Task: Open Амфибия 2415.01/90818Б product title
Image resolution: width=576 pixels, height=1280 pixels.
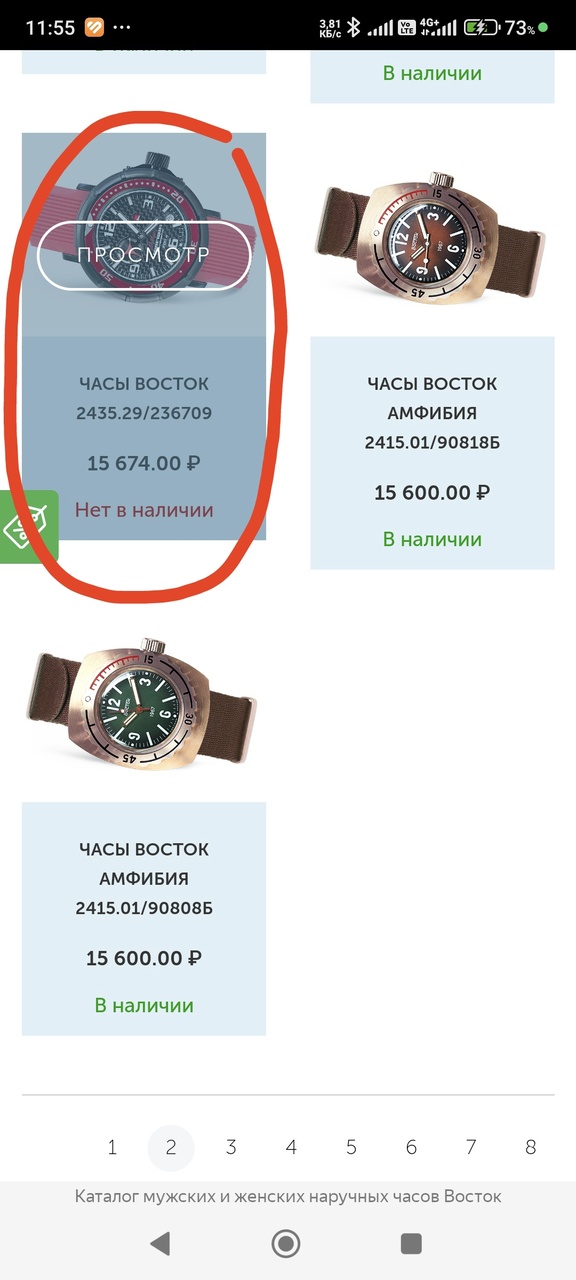Action: [x=432, y=413]
